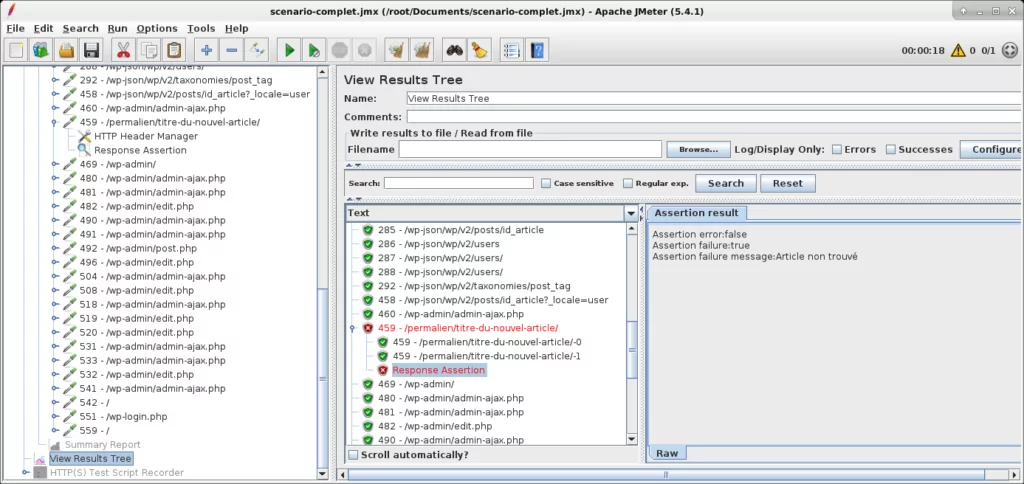Open the Options menu
Image resolution: width=1024 pixels, height=484 pixels.
(157, 29)
